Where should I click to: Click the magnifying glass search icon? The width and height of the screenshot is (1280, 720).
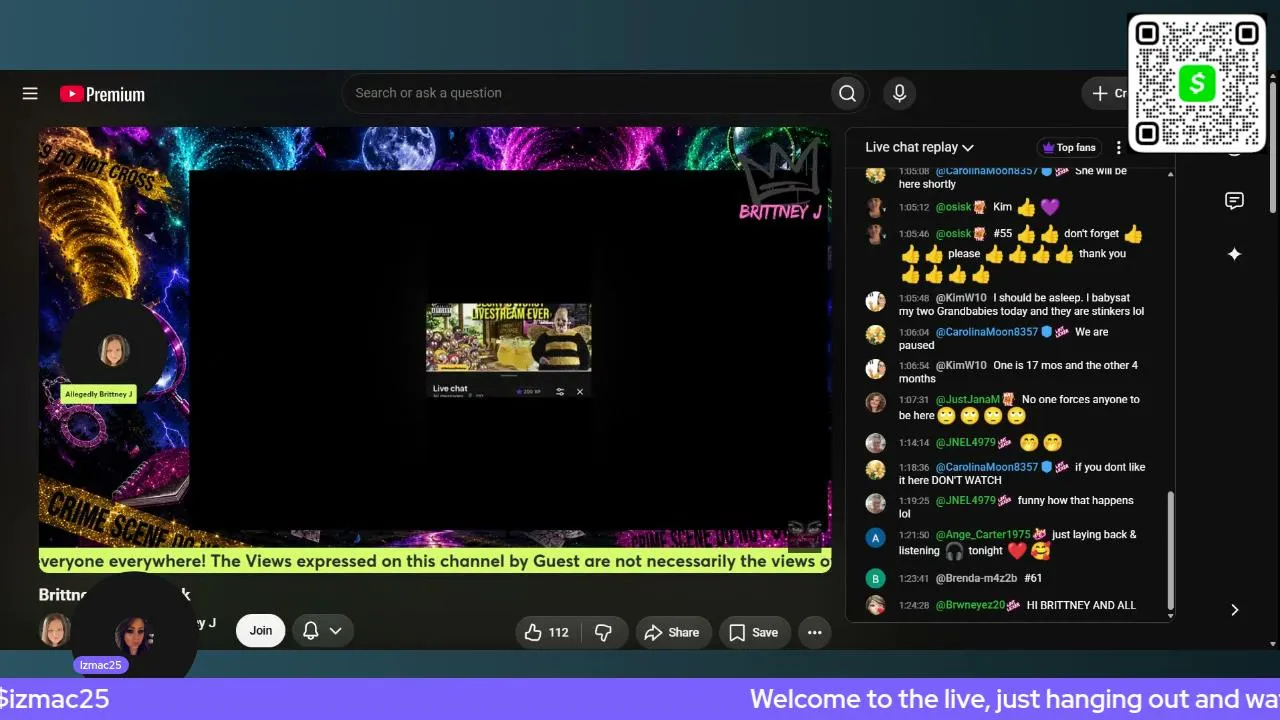847,93
